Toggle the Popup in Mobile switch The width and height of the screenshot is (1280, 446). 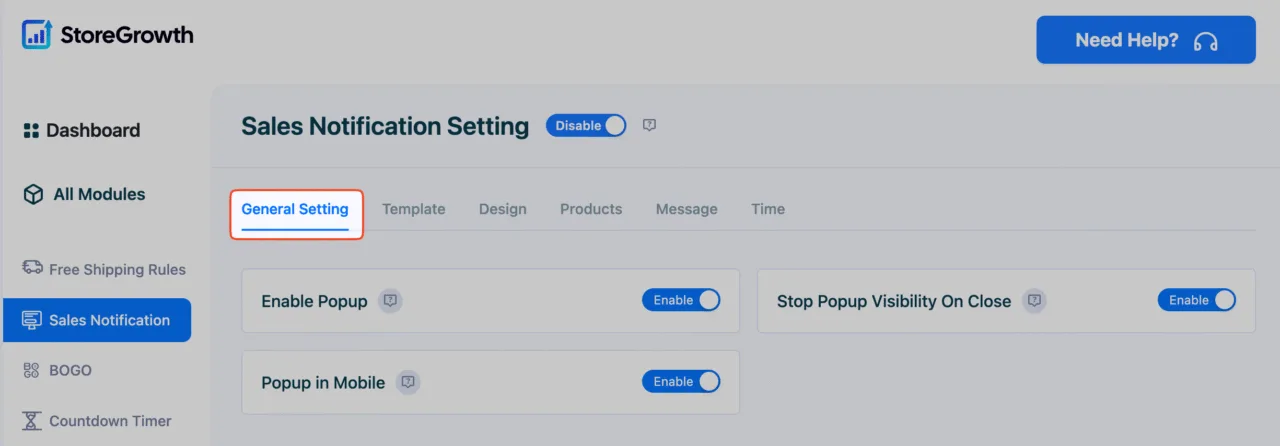(x=681, y=381)
